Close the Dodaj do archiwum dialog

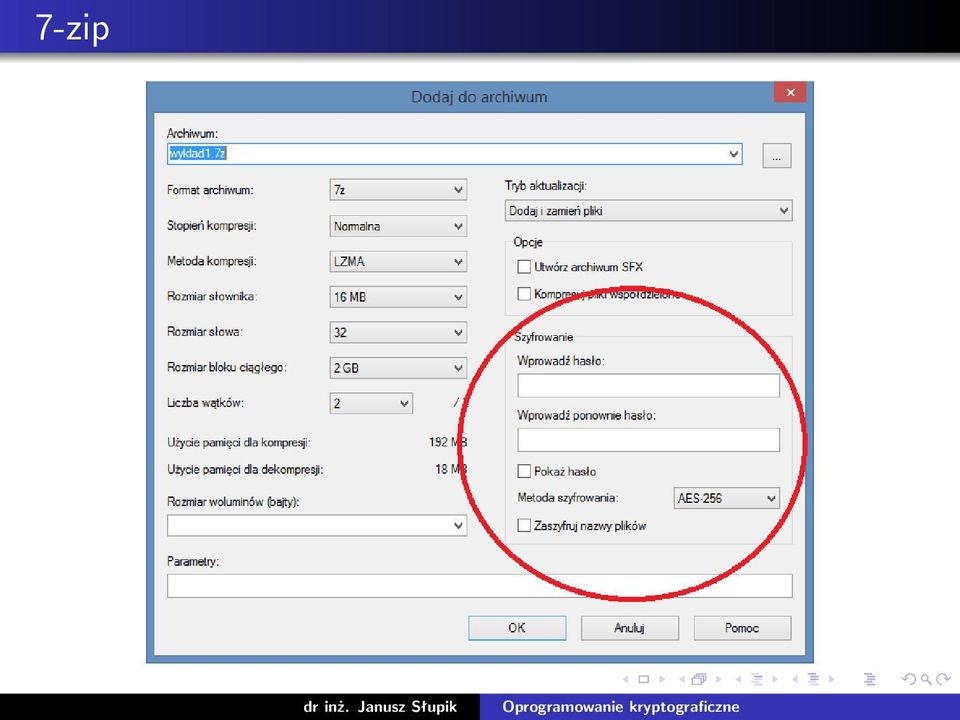(x=790, y=92)
